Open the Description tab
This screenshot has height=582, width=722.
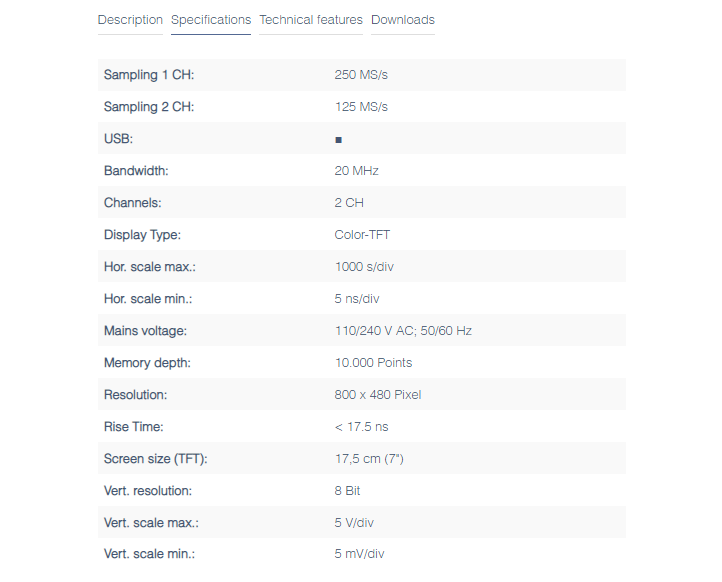[x=130, y=20]
